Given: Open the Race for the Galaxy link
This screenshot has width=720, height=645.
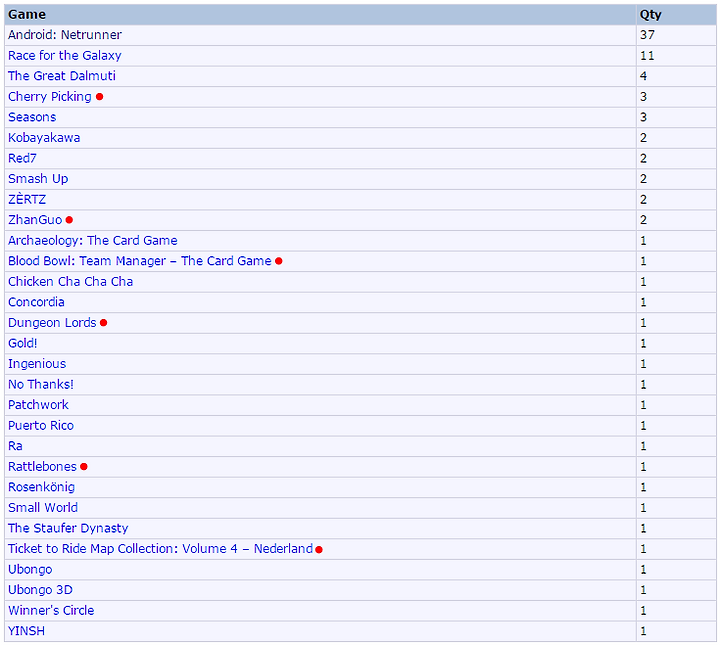Looking at the screenshot, I should (65, 56).
